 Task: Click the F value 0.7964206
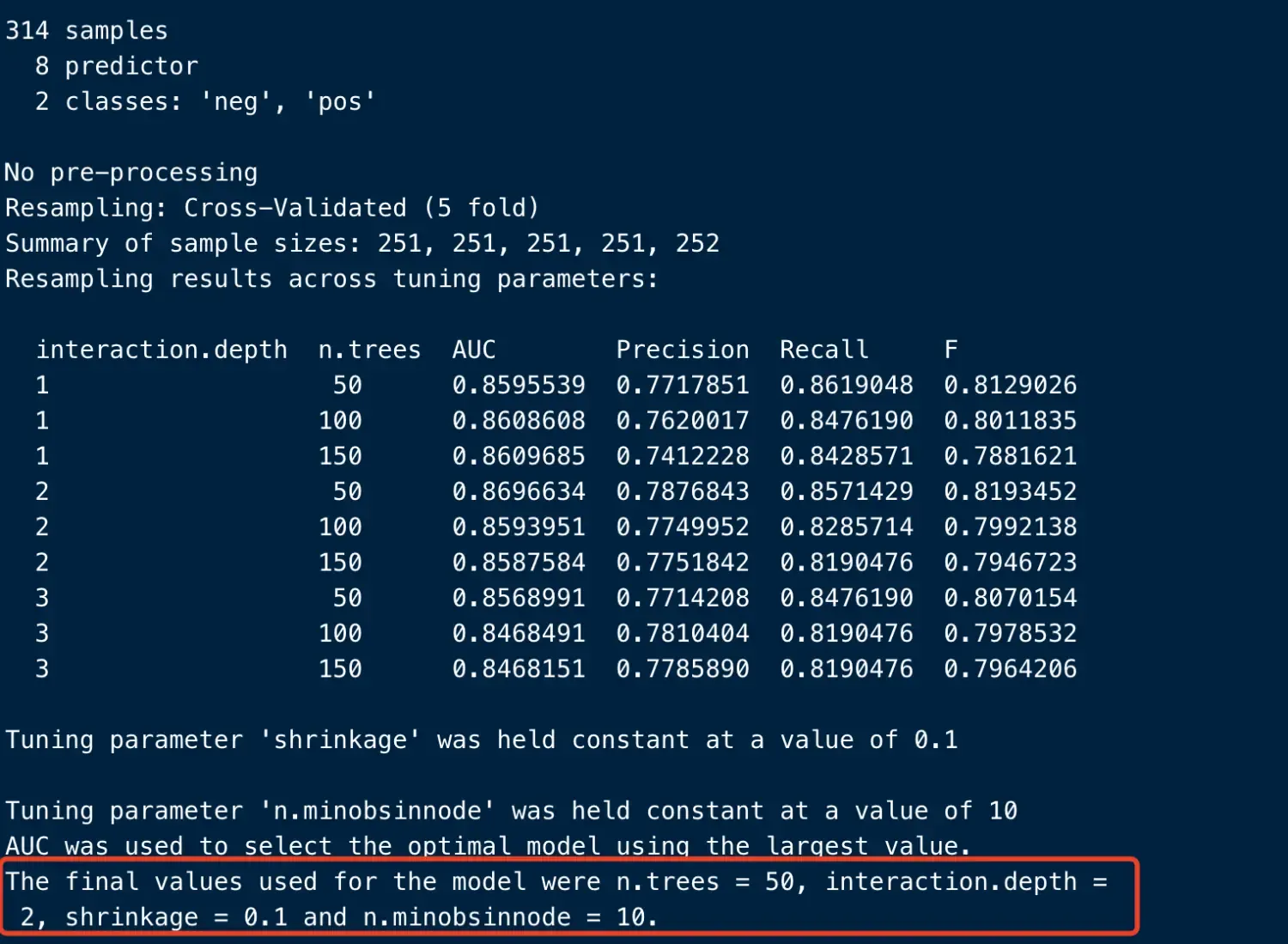tap(1010, 668)
